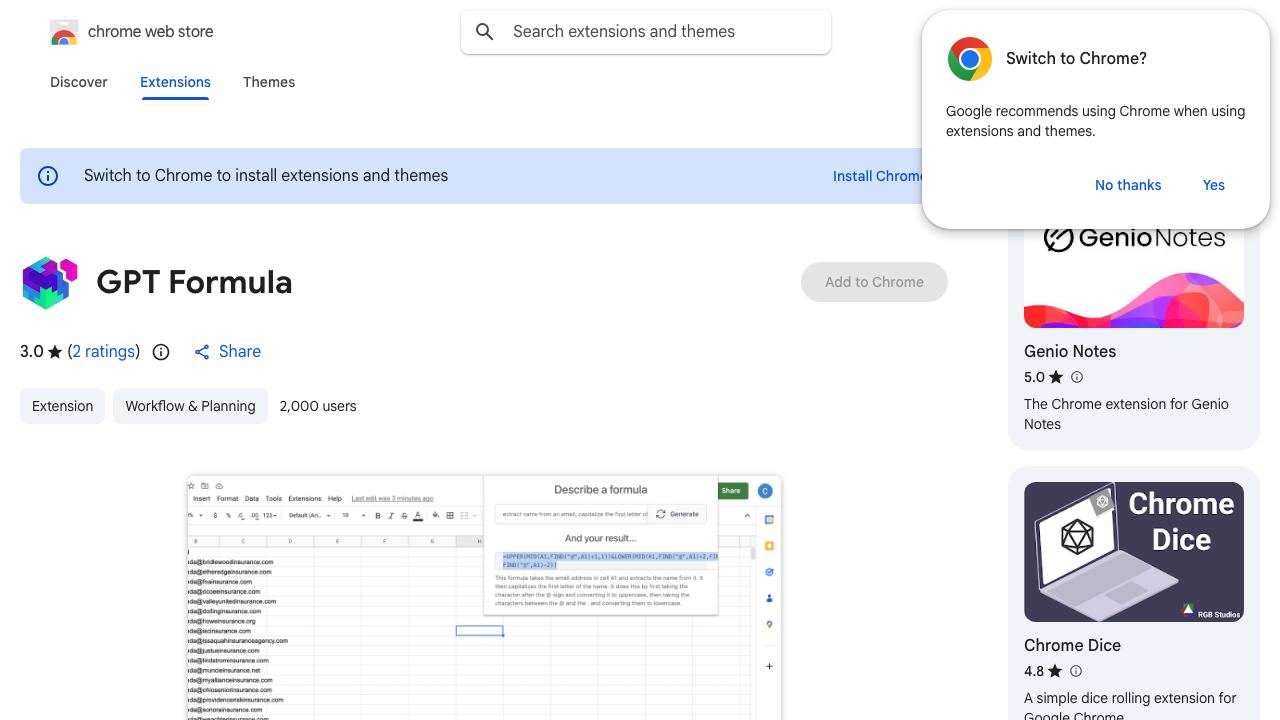Open the Discover tab
1280x720 pixels.
(79, 82)
